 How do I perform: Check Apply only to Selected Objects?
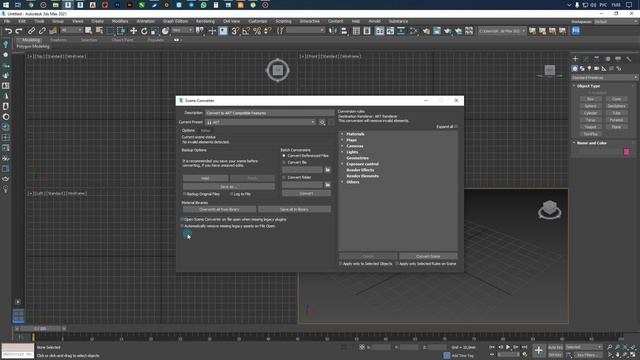[341, 264]
